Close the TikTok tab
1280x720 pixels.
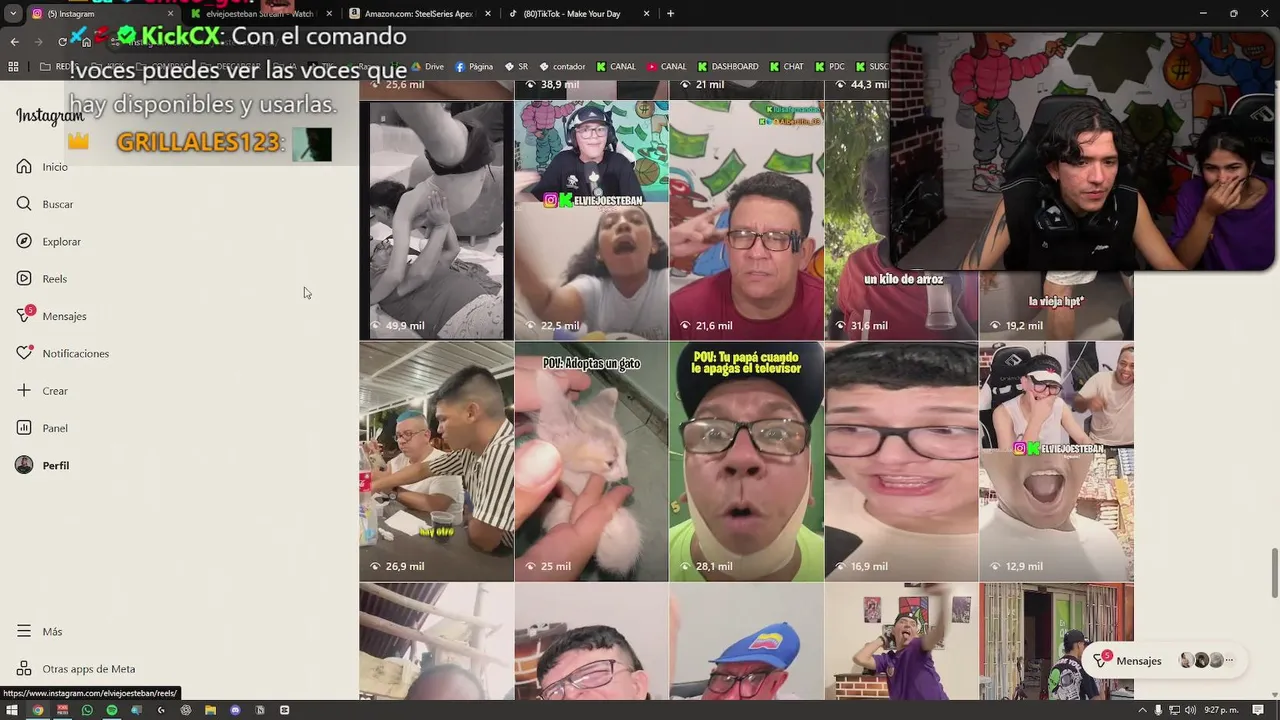pos(646,14)
